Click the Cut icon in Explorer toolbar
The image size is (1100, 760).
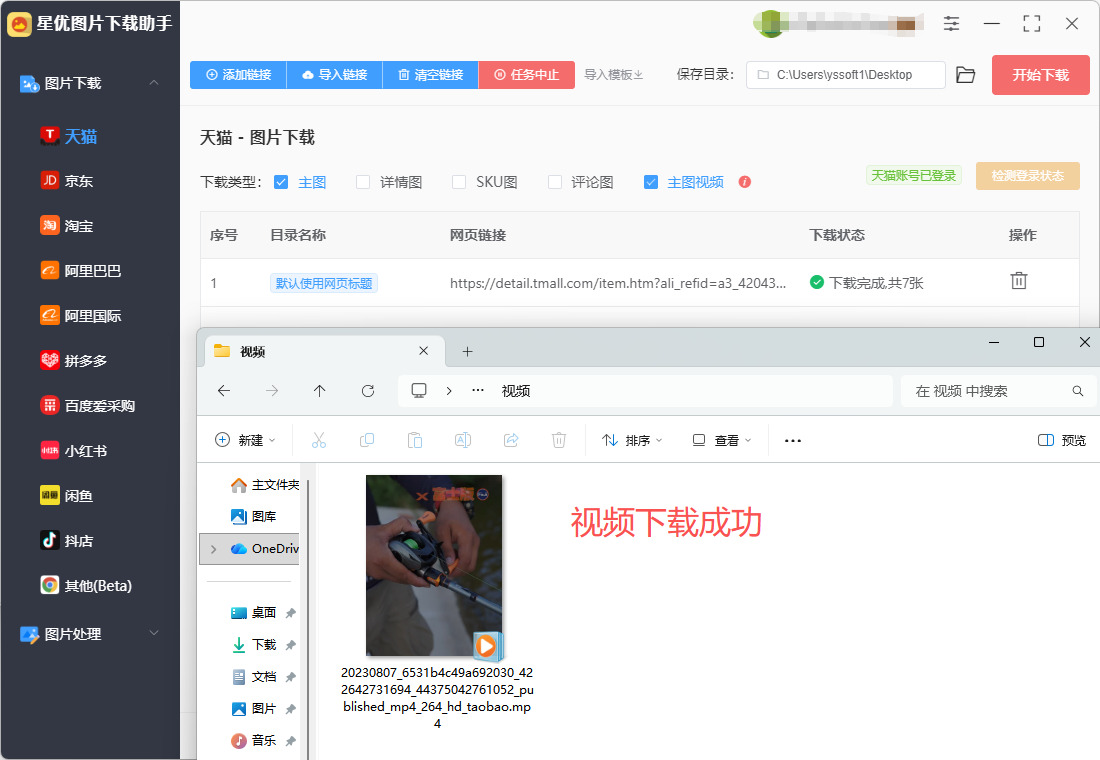tap(318, 440)
